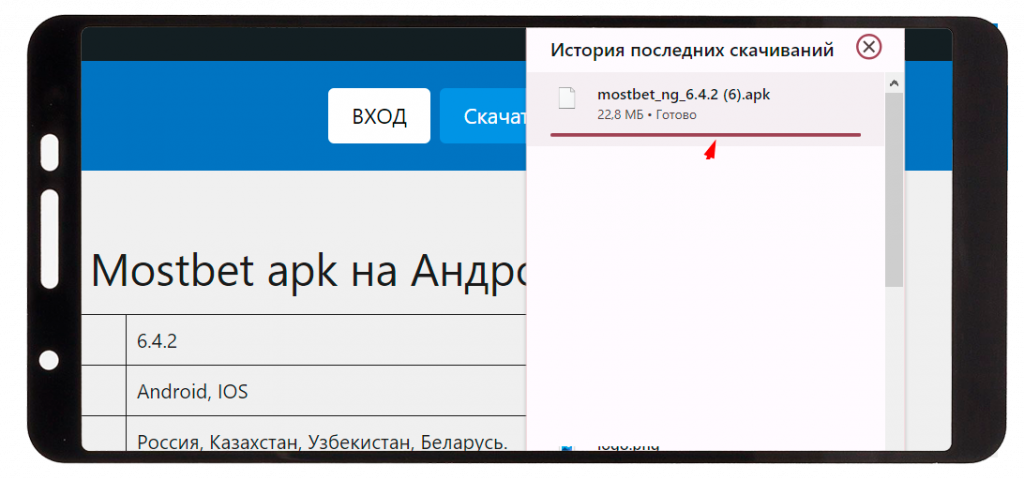Select the 6.4.2 version table cell
This screenshot has width=1024, height=480.
coord(326,341)
